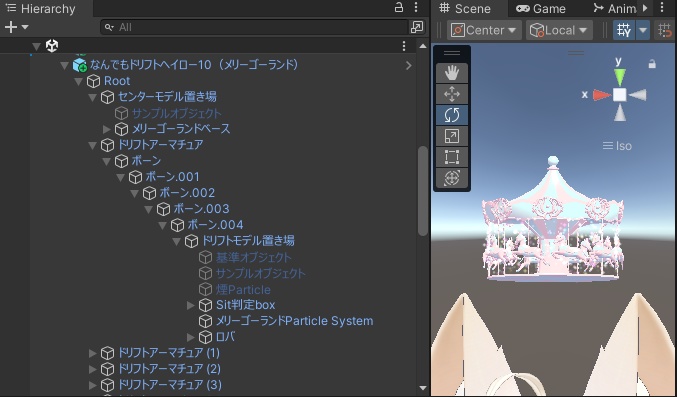Expand the Sit判定box object
This screenshot has width=677, height=397.
(x=190, y=305)
